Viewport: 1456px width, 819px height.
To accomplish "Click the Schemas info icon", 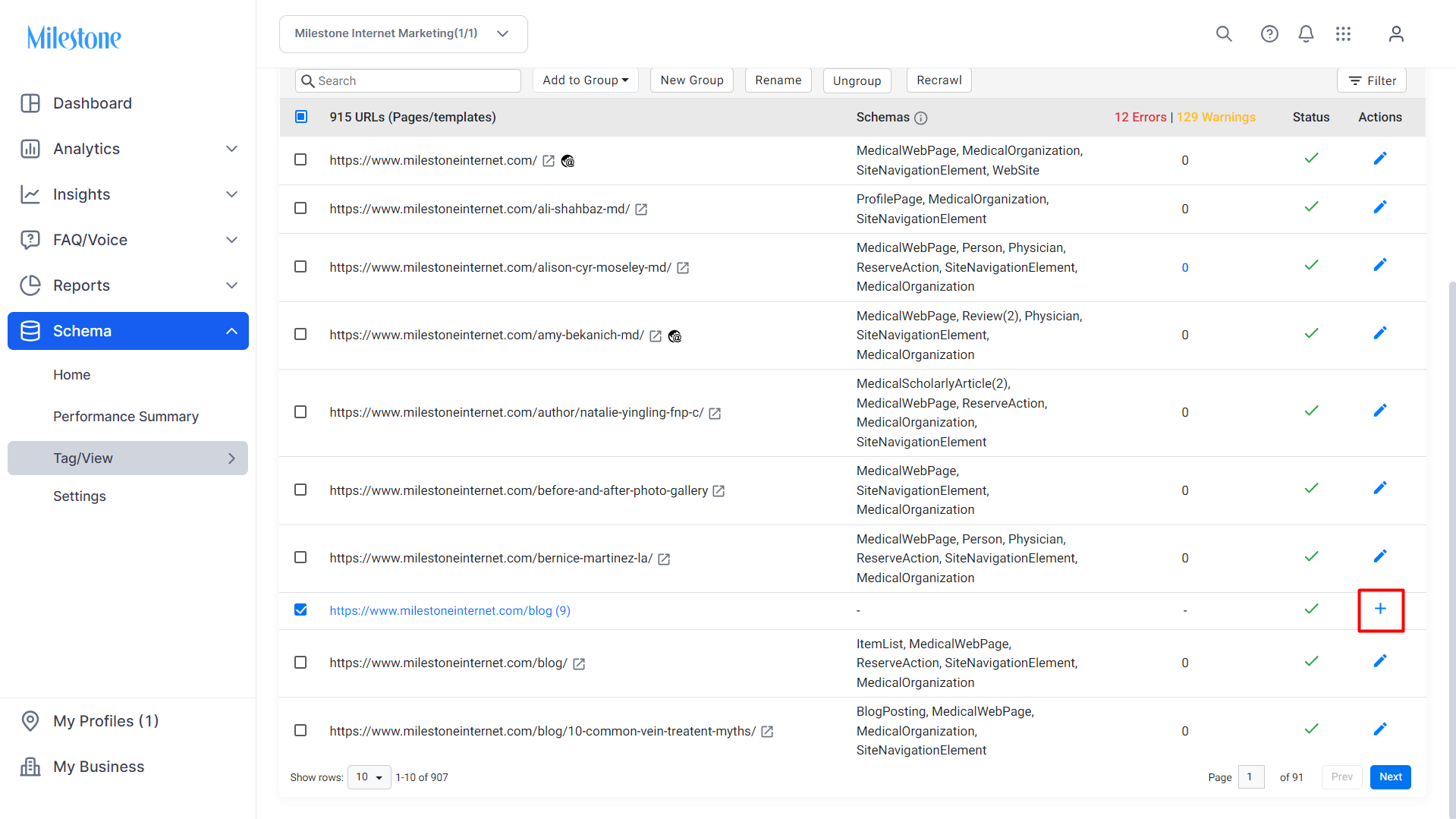I will pos(921,118).
